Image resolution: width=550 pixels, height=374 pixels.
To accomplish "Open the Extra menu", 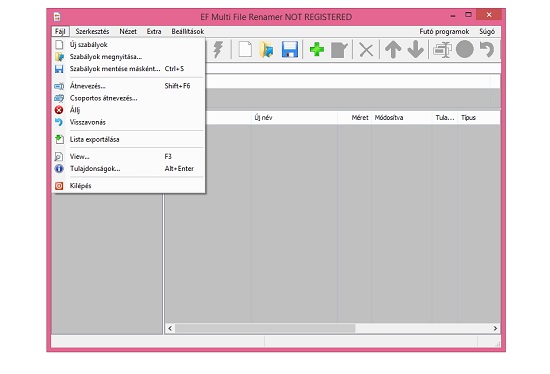I will (x=154, y=31).
